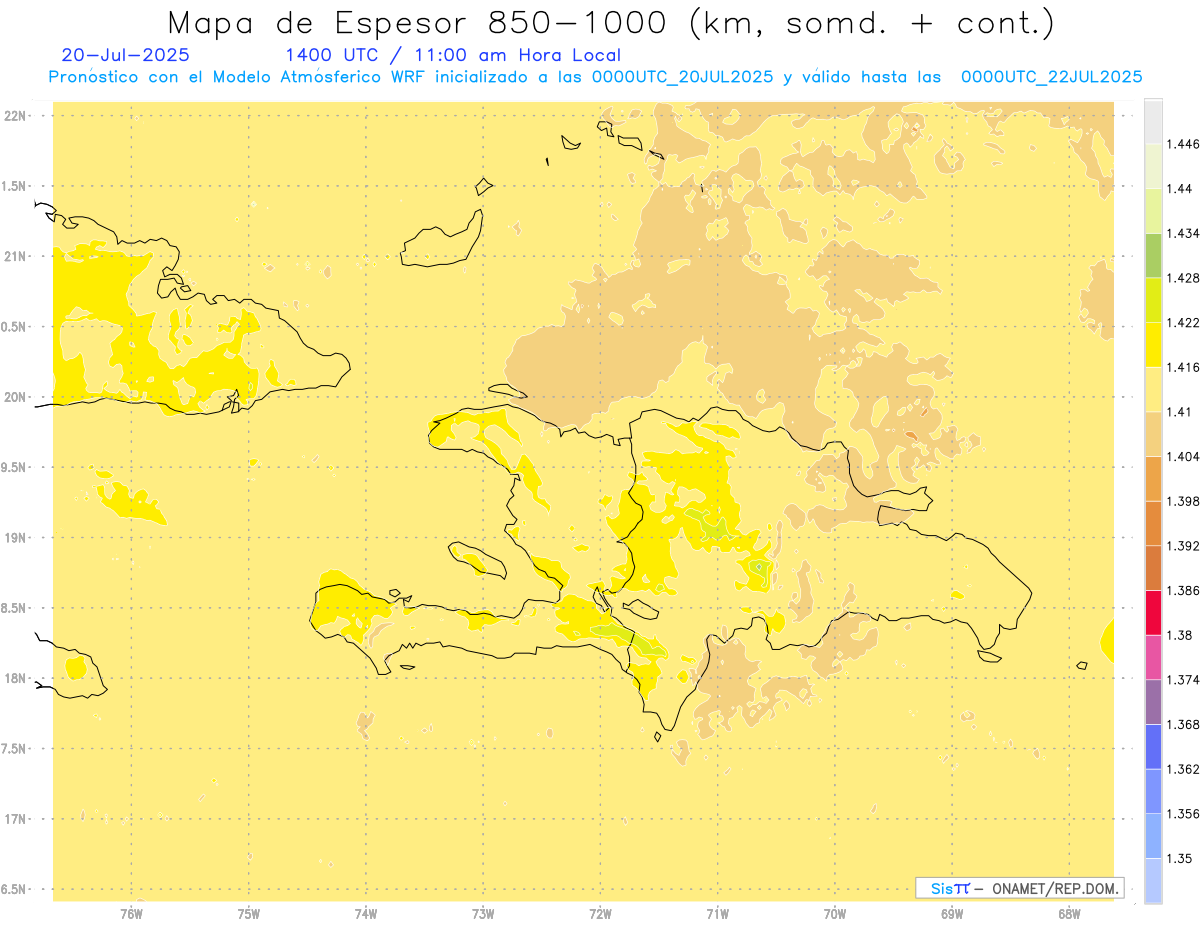Screen dimensions: 1200x927
Task: Pick the purple swatch between 1.368 and 1.374
Action: click(1153, 702)
